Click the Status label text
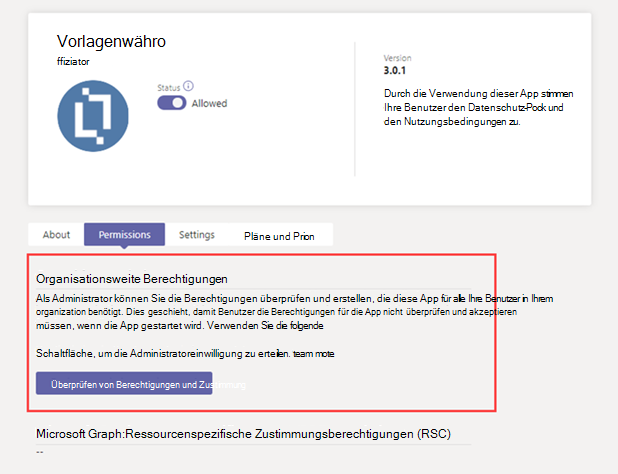Screen dimensions: 618x474 point(169,87)
